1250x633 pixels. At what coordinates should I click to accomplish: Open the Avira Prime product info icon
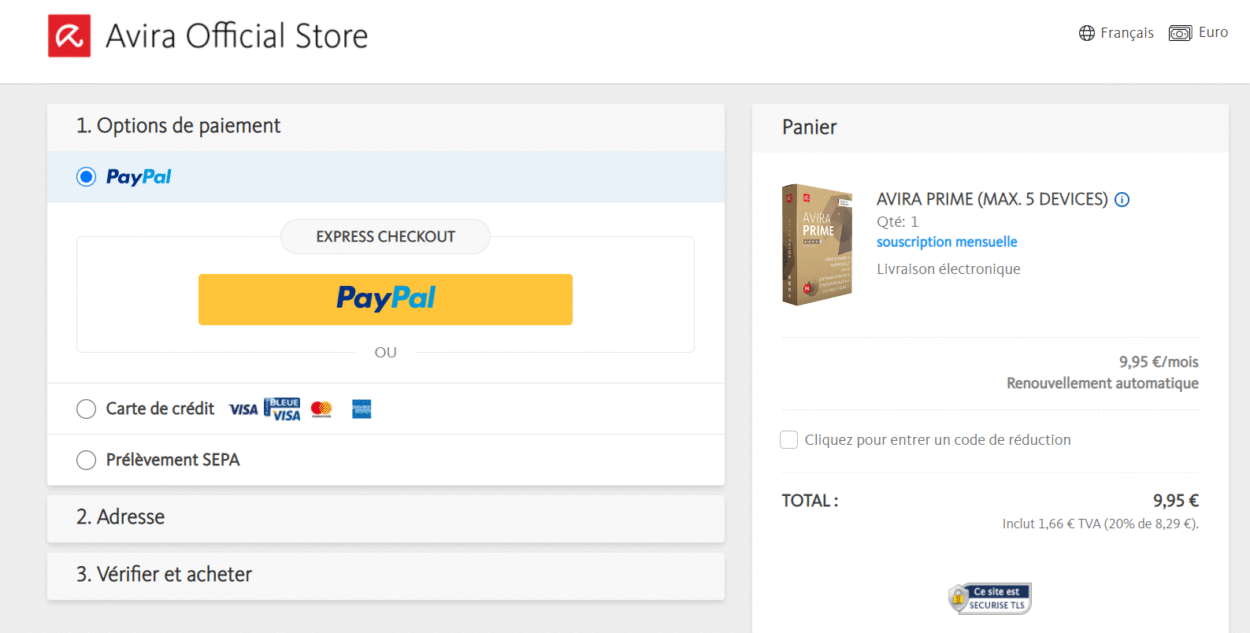point(1122,199)
